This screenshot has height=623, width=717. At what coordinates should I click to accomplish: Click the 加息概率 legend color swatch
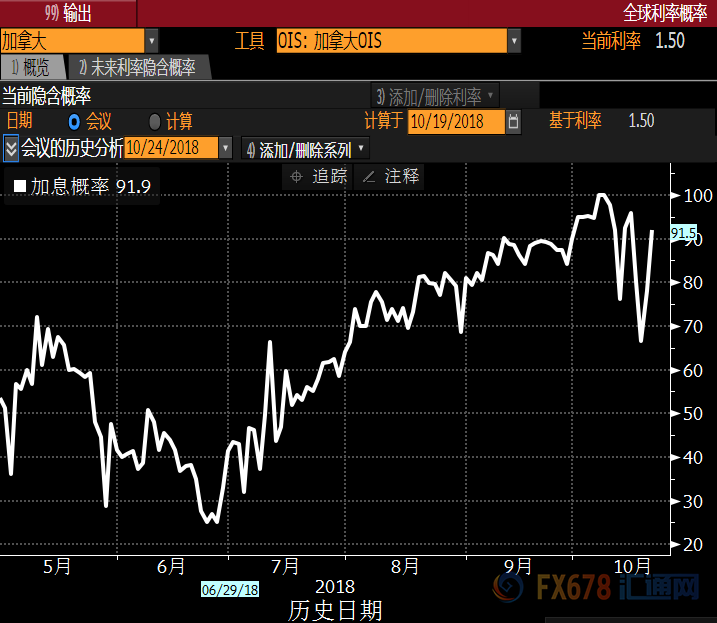(x=20, y=186)
